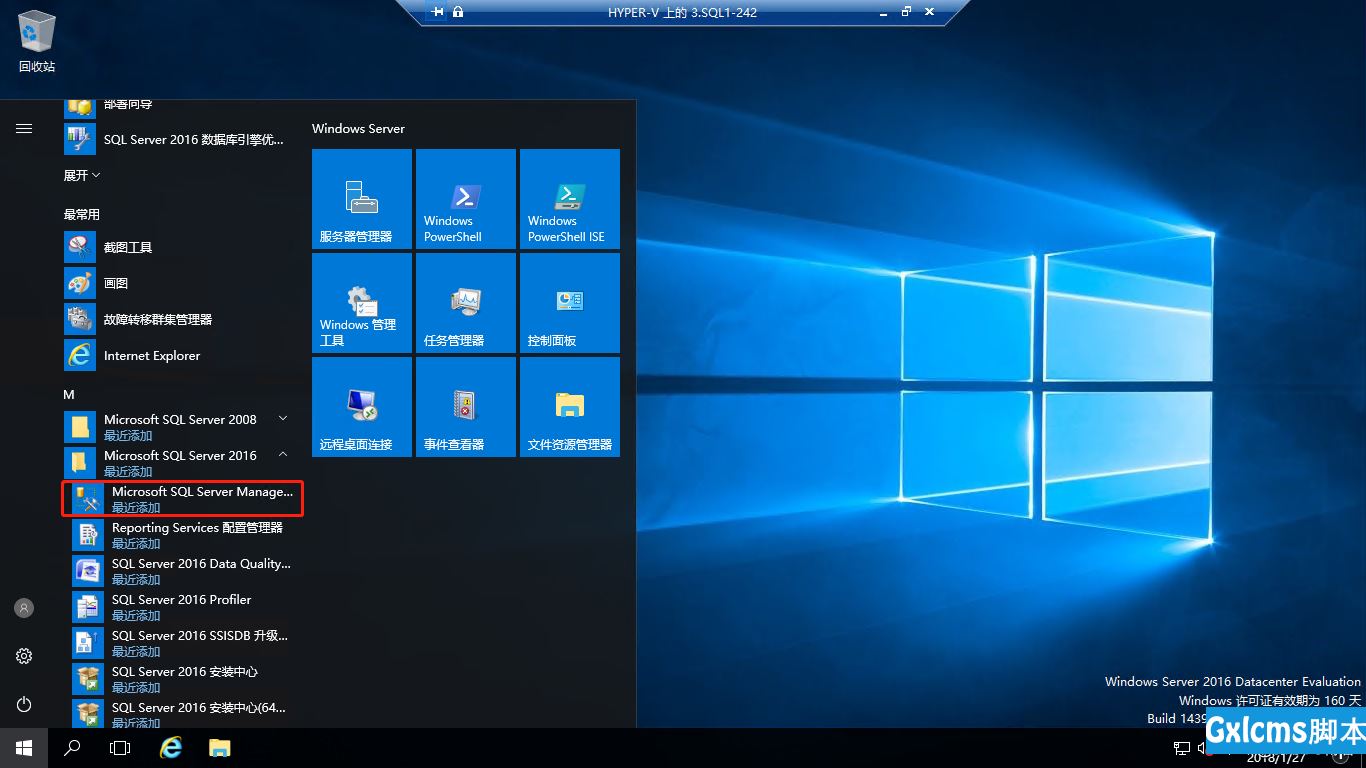Click the pin icon on Hyper-V connection bar
This screenshot has width=1366, height=768.
[x=438, y=12]
